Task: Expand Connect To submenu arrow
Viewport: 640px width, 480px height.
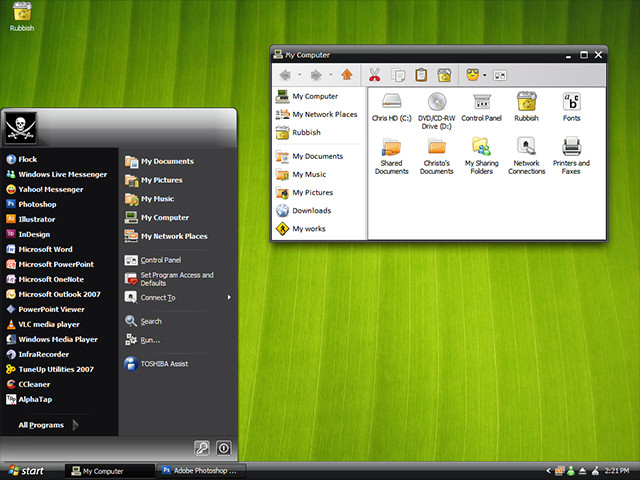Action: (229, 298)
